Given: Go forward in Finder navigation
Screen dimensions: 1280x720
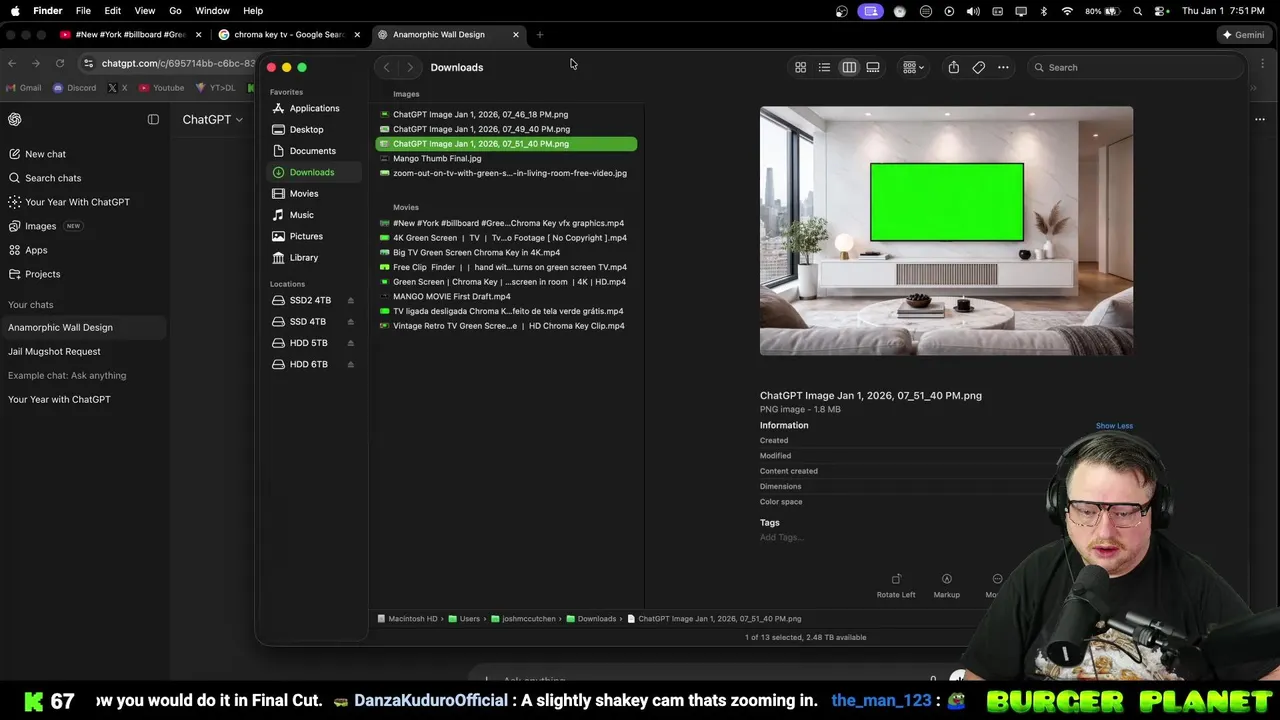Looking at the screenshot, I should point(409,67).
